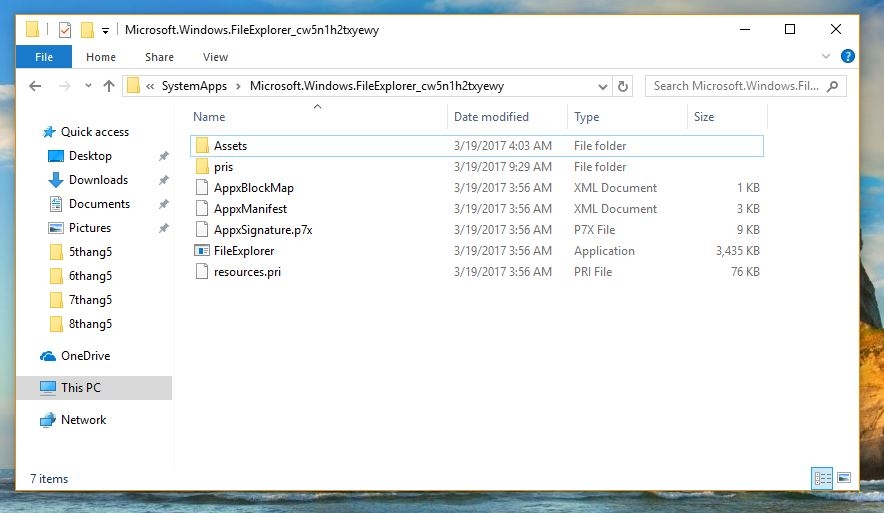
Task: Sort by the Size column header
Action: tap(704, 117)
